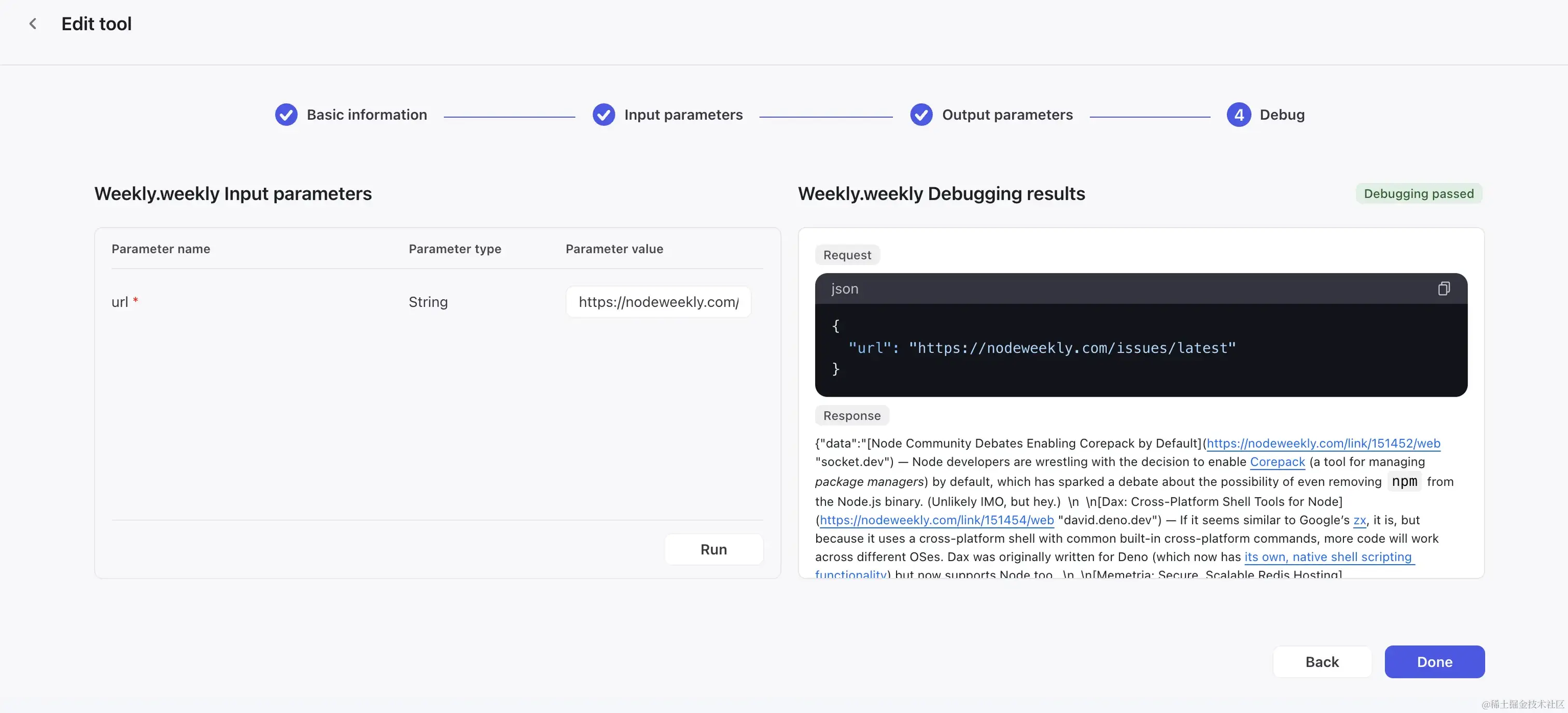1568x713 pixels.
Task: Select the Debug step label
Action: pos(1282,115)
